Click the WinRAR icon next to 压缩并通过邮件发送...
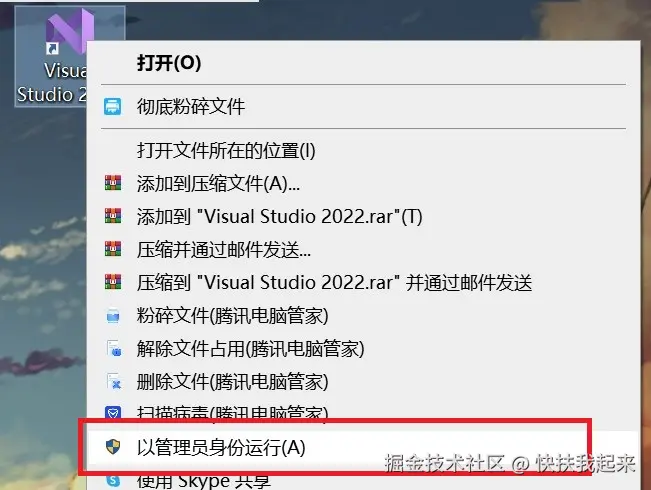The height and width of the screenshot is (490, 651). point(113,249)
